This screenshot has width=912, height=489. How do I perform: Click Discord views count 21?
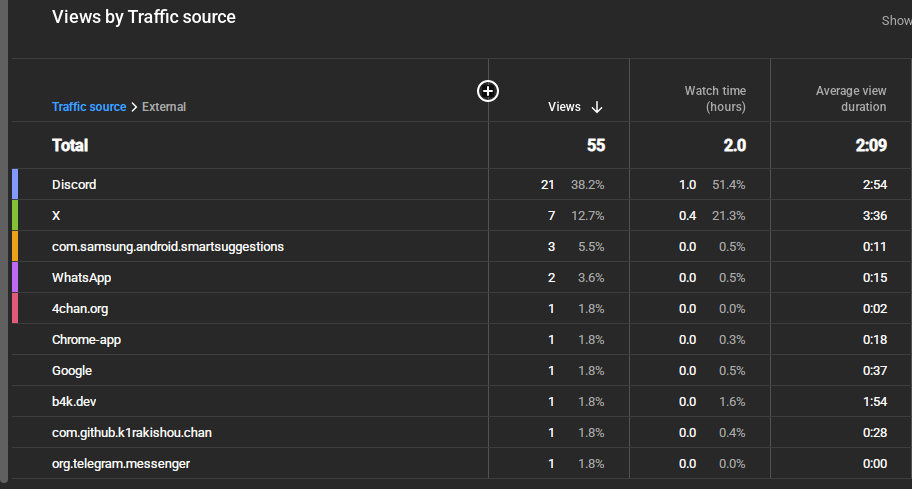coord(547,185)
